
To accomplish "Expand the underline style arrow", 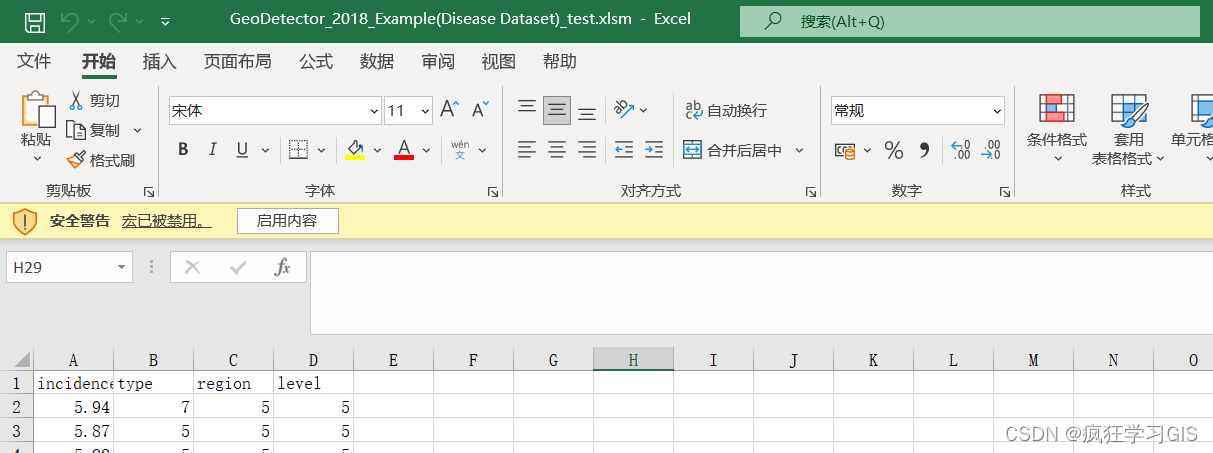I will [x=265, y=151].
